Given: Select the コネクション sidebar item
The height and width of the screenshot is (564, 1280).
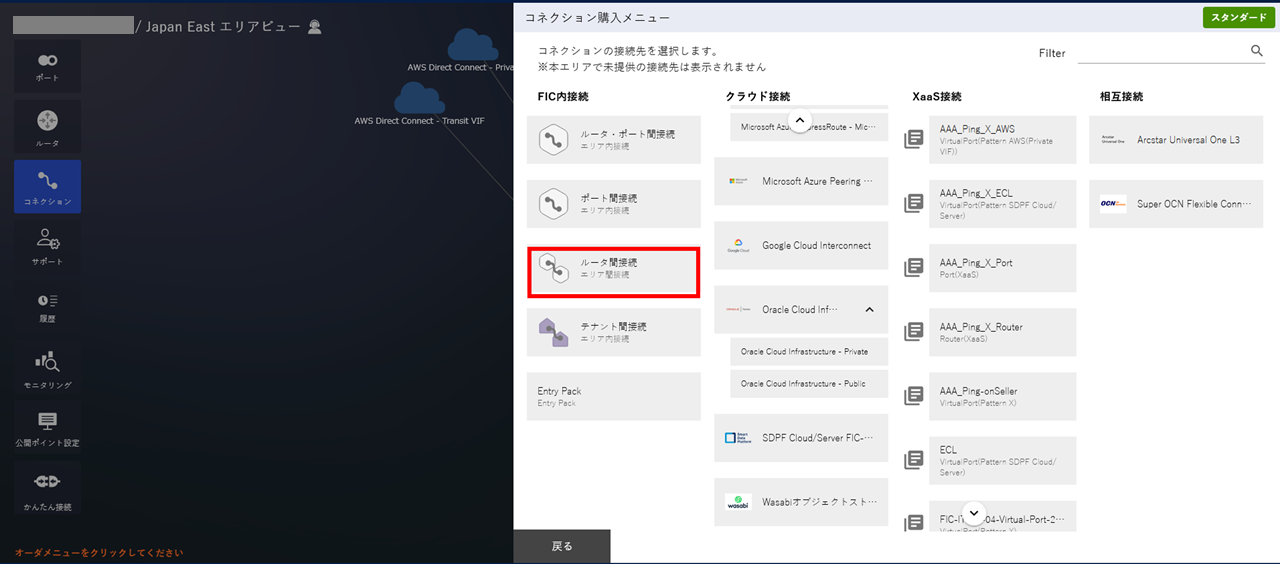Looking at the screenshot, I should tap(47, 187).
